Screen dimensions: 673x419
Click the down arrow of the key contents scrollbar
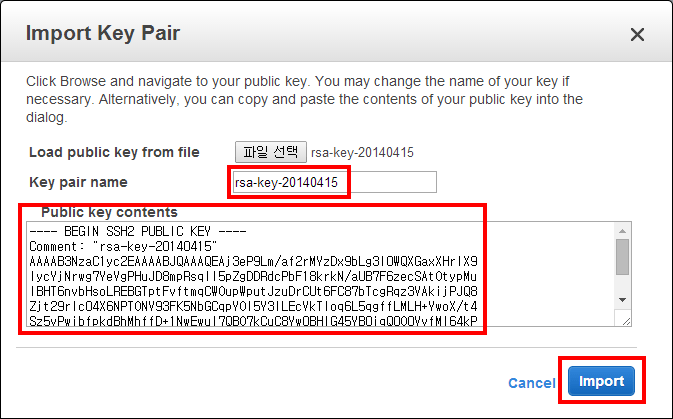[x=621, y=300]
